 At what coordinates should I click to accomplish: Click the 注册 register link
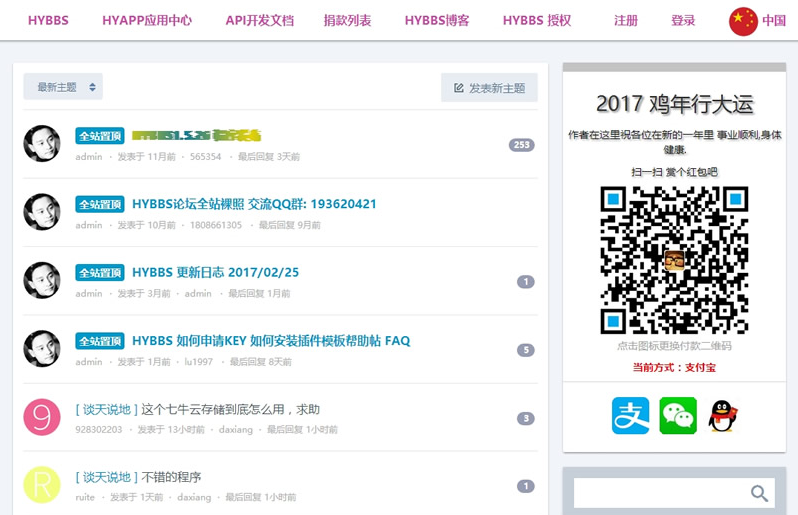tap(625, 20)
